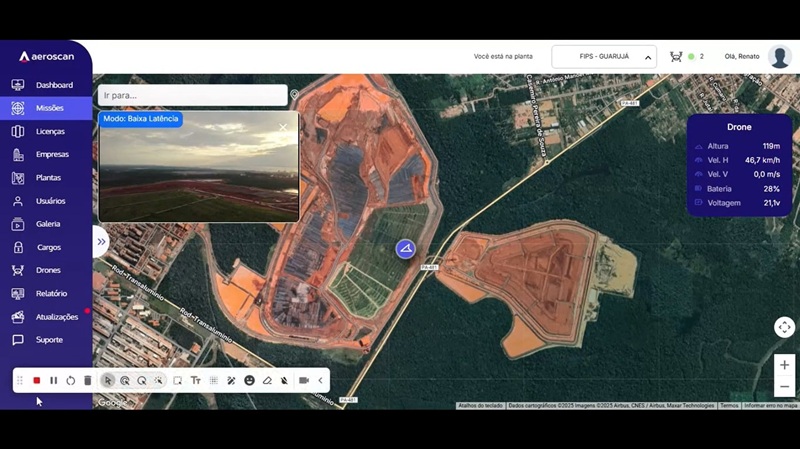
Task: Select the magic cursor effect tool
Action: pyautogui.click(x=159, y=381)
